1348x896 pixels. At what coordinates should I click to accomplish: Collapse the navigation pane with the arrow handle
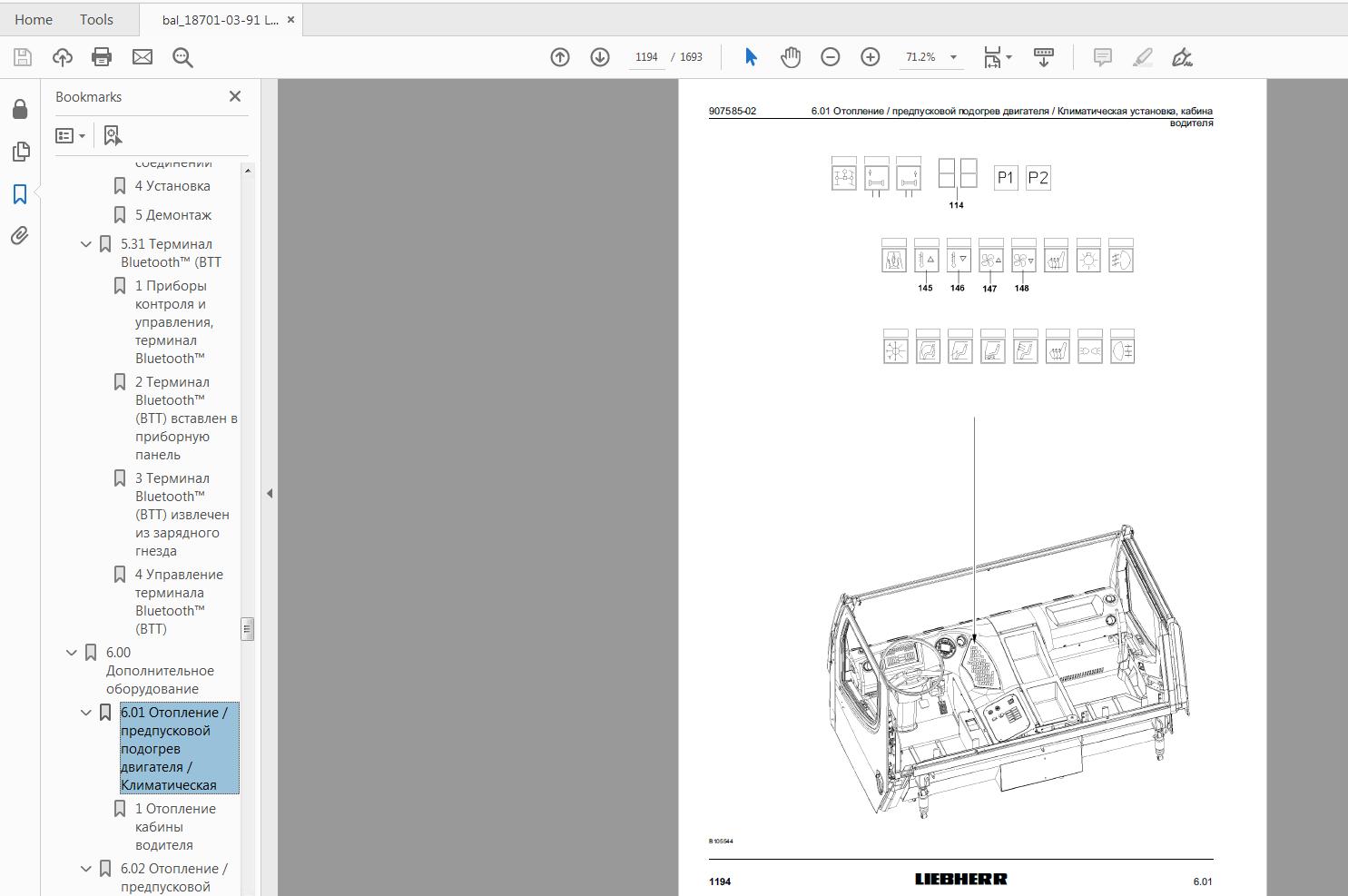click(x=270, y=493)
